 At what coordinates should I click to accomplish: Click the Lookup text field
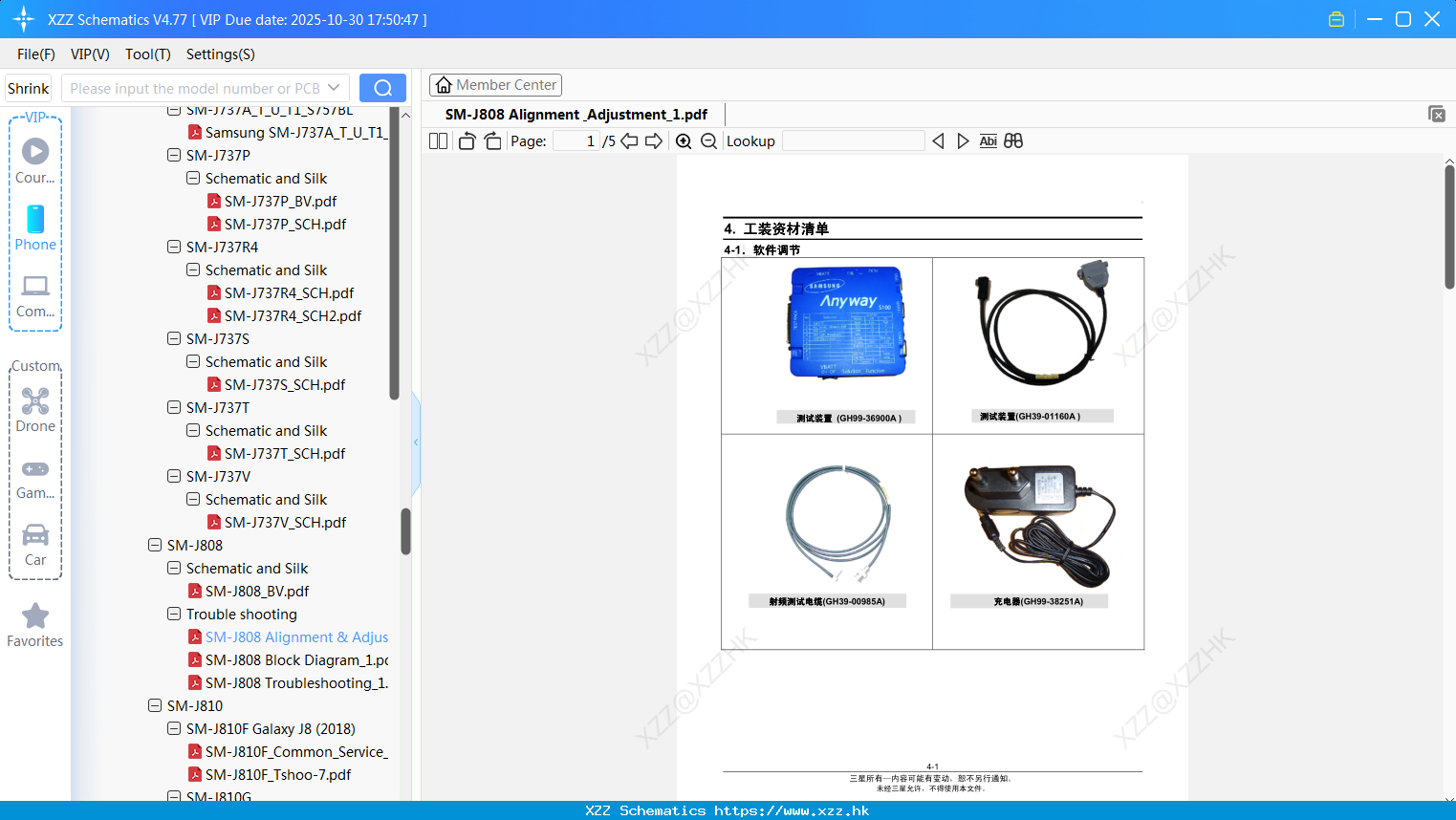(x=854, y=141)
